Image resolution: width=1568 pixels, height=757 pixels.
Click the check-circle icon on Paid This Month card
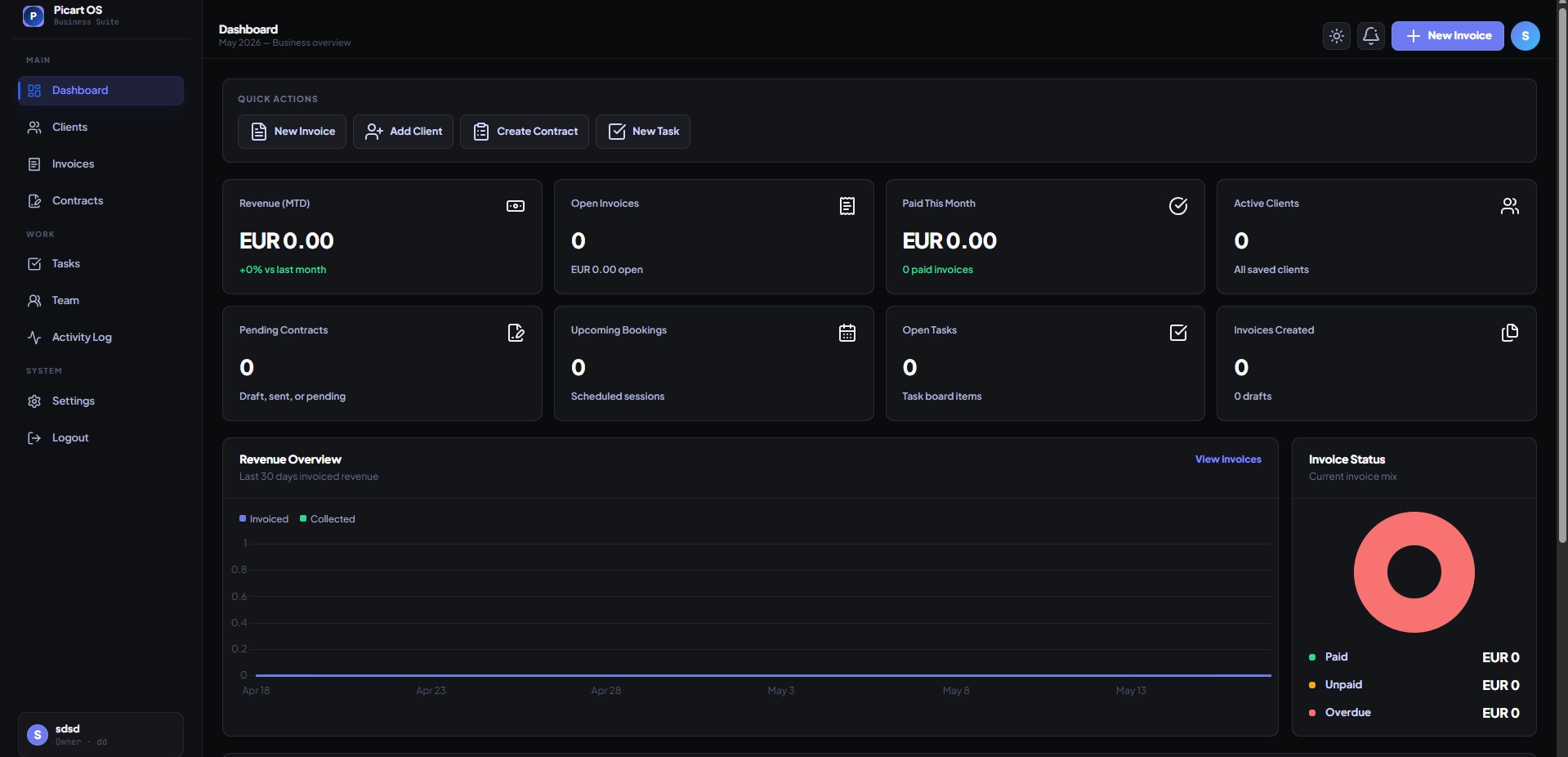1178,206
